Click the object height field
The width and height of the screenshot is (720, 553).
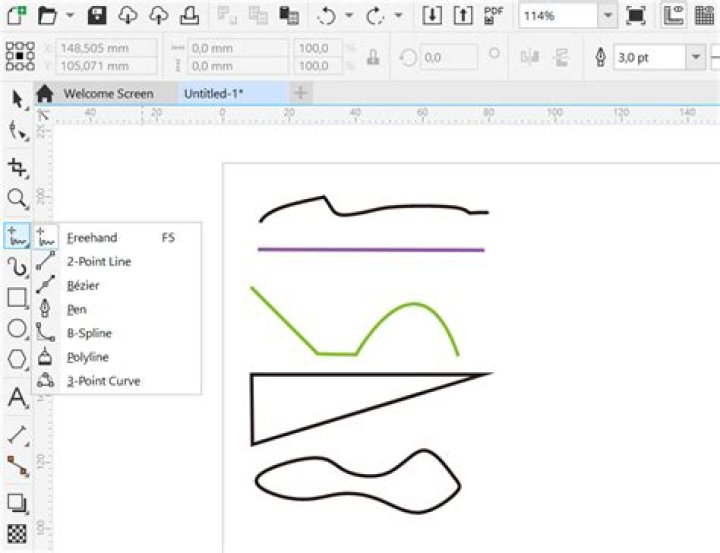click(x=238, y=66)
